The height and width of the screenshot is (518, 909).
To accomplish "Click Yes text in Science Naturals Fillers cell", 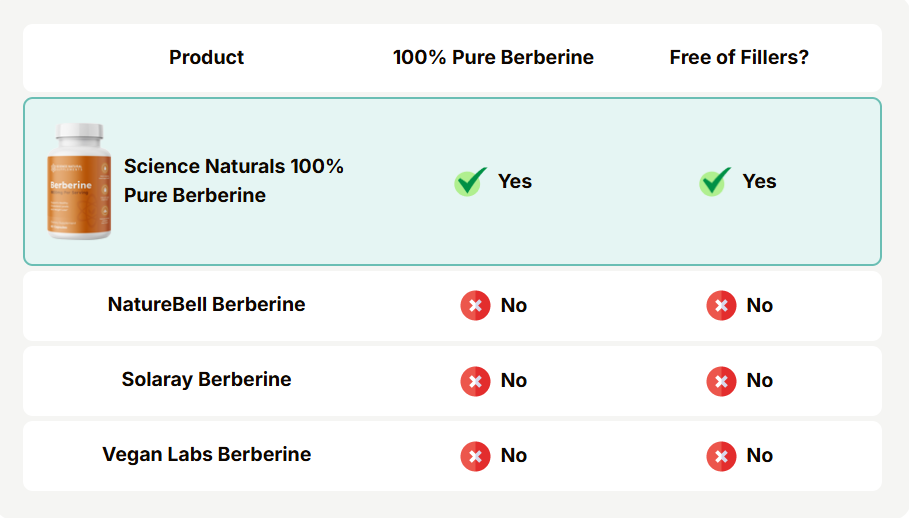I will (x=759, y=181).
